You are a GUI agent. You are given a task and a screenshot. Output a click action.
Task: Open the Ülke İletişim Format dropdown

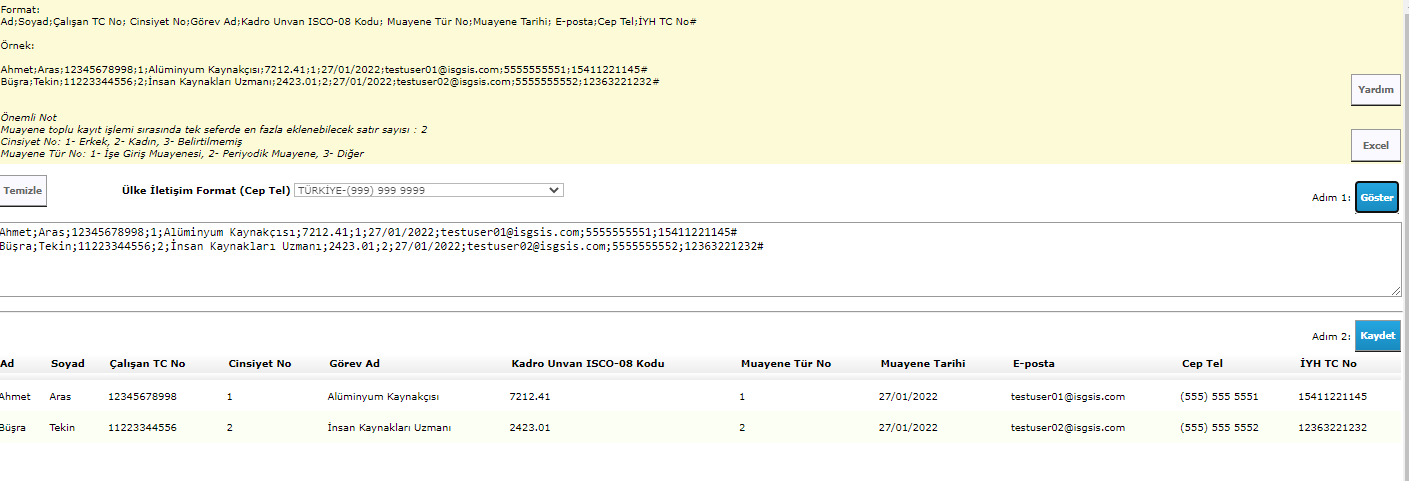click(428, 190)
